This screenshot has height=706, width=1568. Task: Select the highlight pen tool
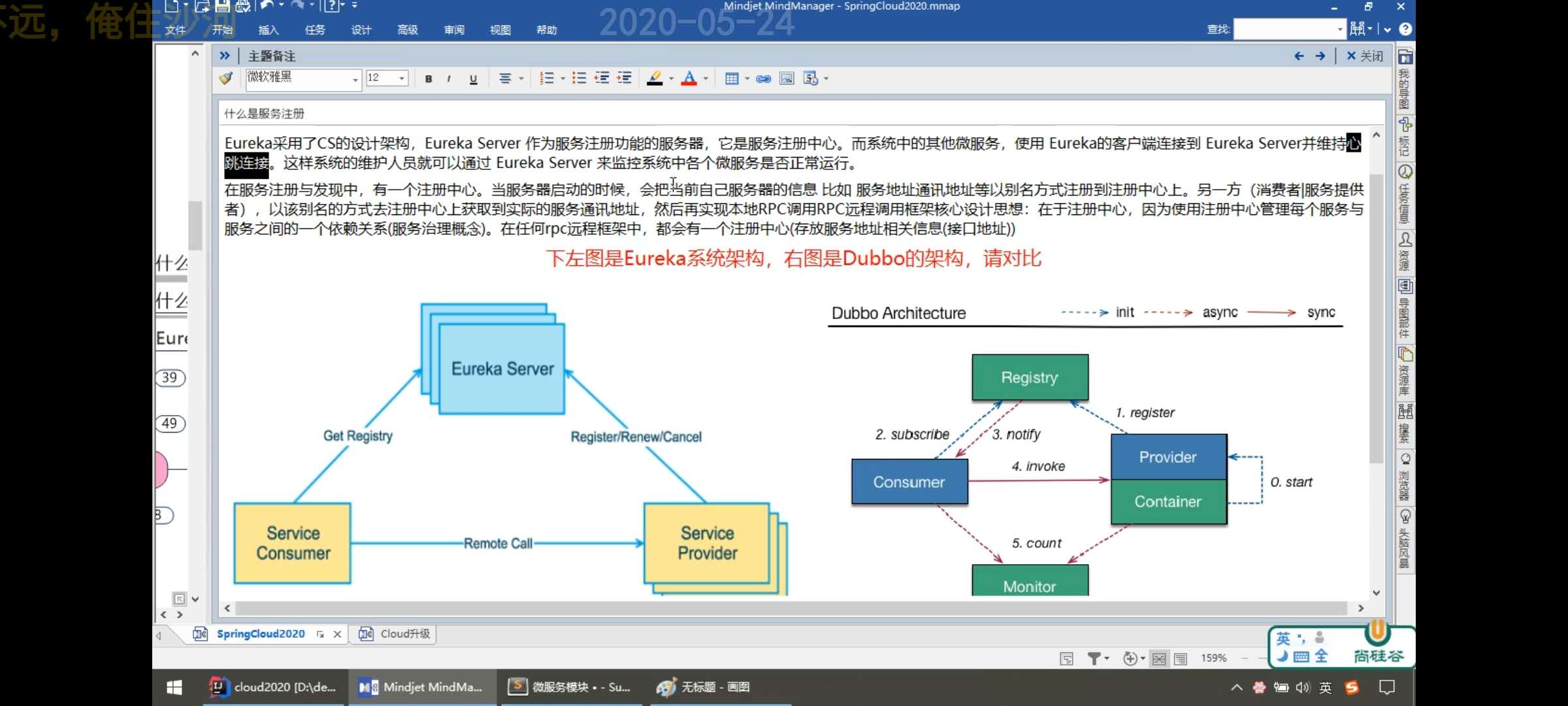[x=657, y=78]
